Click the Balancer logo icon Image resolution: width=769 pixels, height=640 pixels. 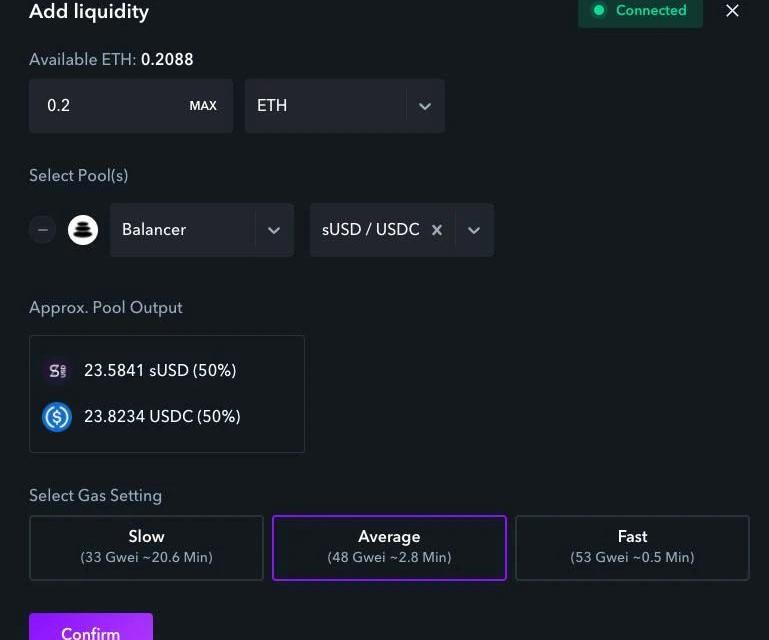[x=83, y=230]
